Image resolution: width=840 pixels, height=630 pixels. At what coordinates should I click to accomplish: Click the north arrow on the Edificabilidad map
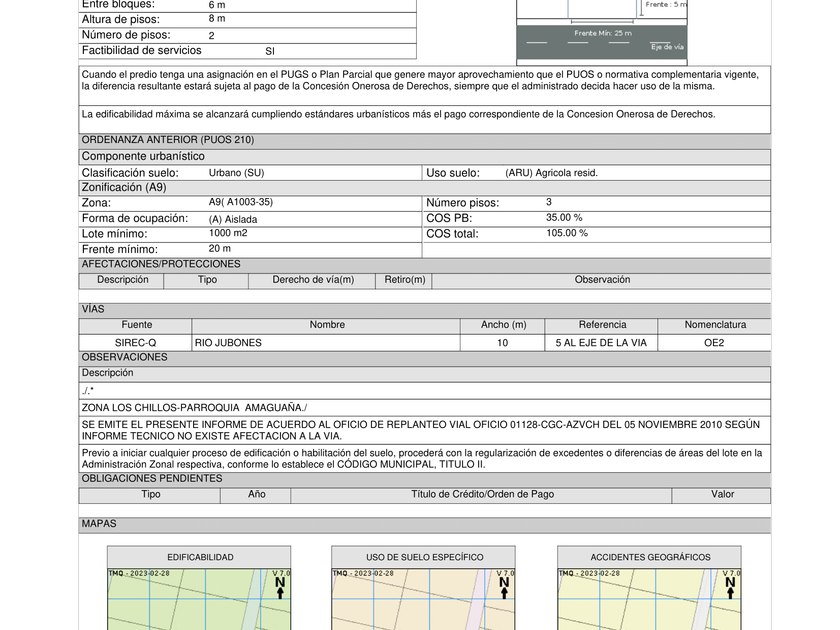[280, 587]
